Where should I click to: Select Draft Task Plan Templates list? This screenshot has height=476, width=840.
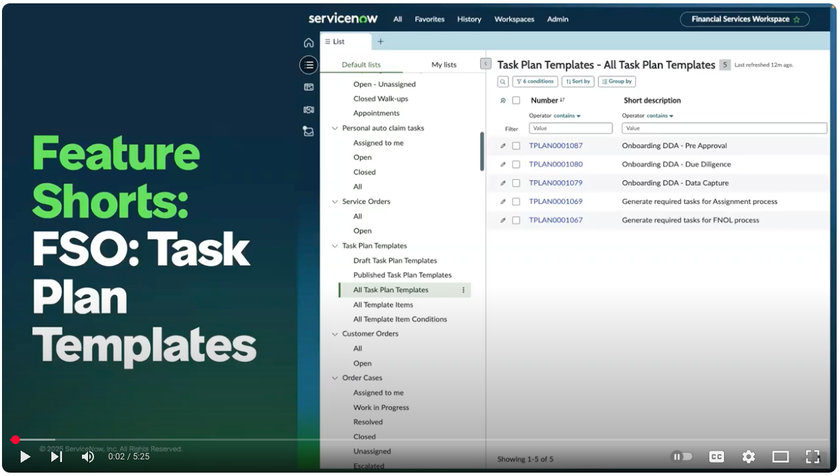pos(395,260)
